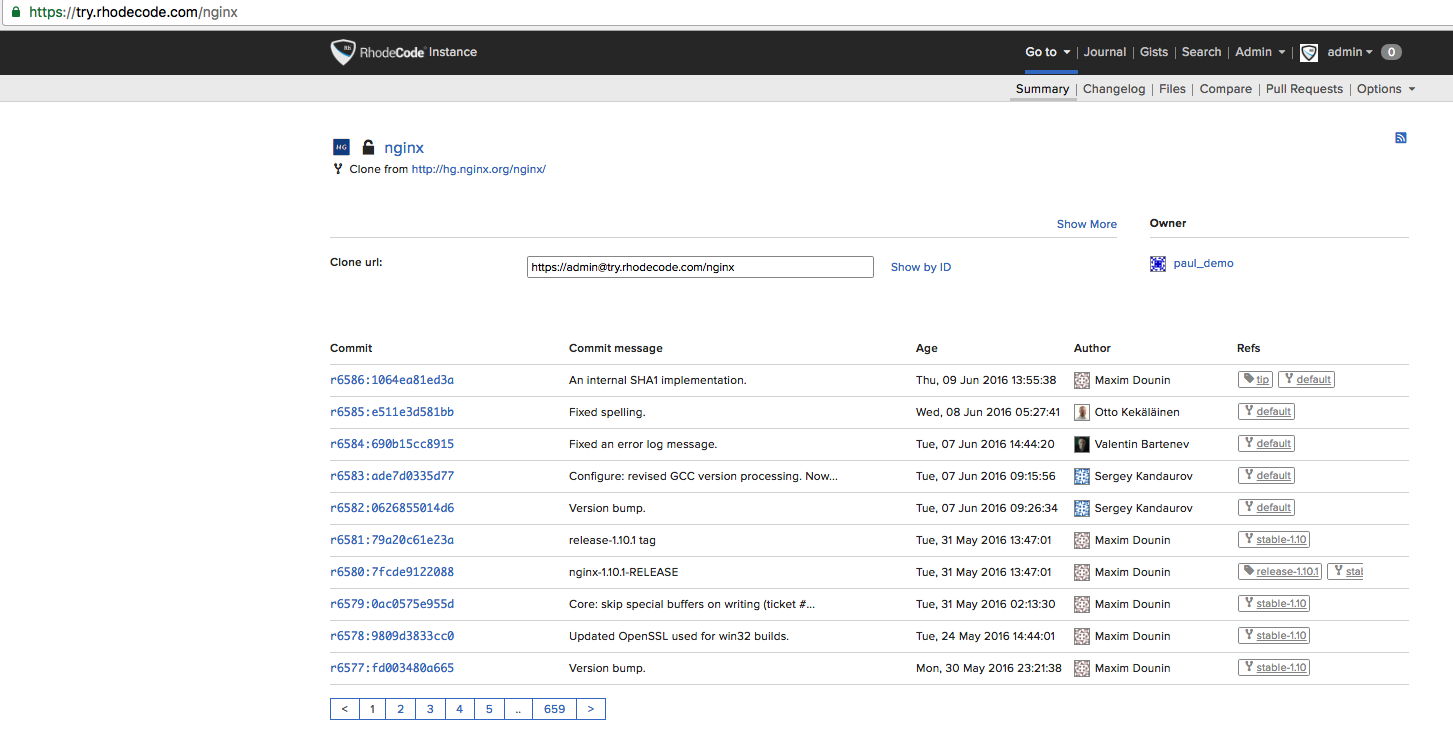
Task: Click default branch ref on r6585 row
Action: pyautogui.click(x=1267, y=412)
